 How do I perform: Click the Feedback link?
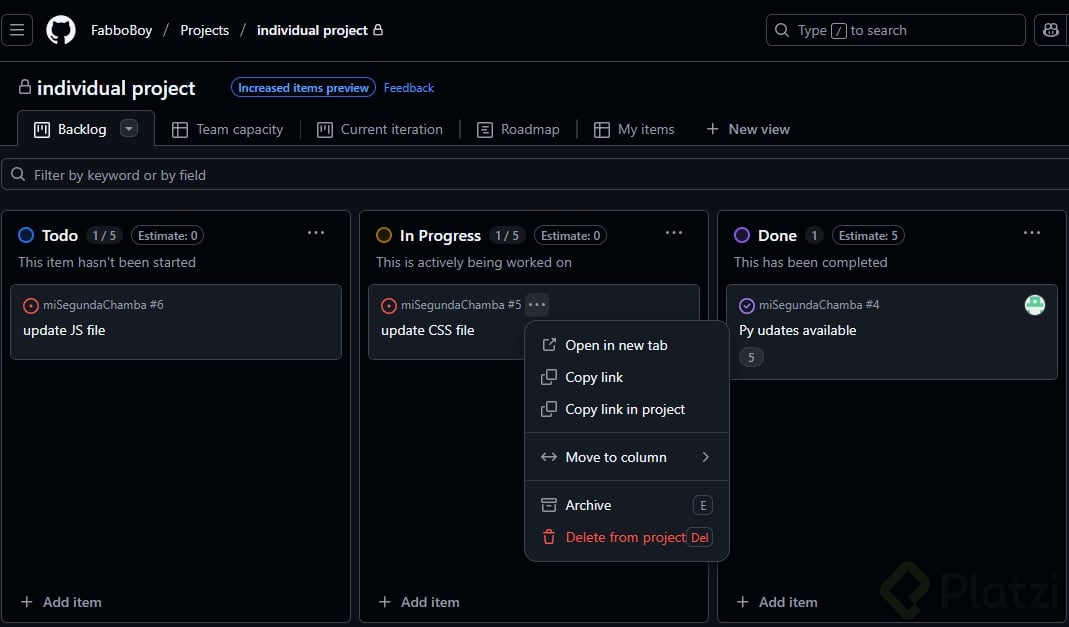pos(409,88)
